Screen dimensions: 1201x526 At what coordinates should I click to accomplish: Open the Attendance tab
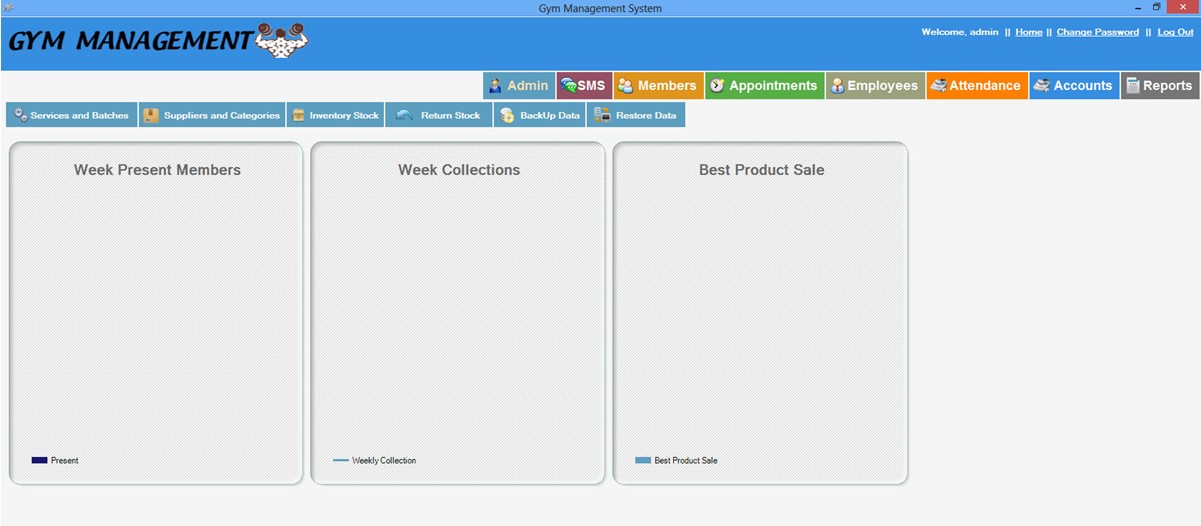pyautogui.click(x=977, y=86)
